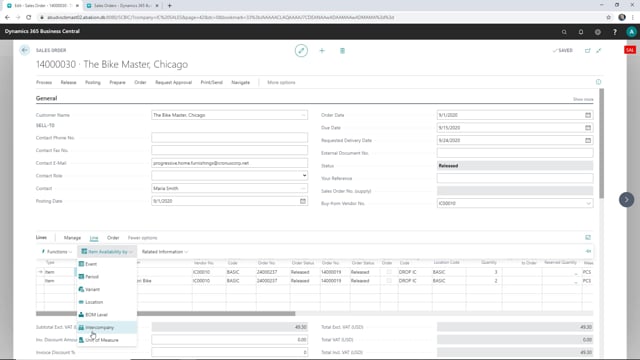The image size is (640, 360).
Task: Open the Requested Delivery Date calendar picker
Action: pyautogui.click(x=588, y=140)
